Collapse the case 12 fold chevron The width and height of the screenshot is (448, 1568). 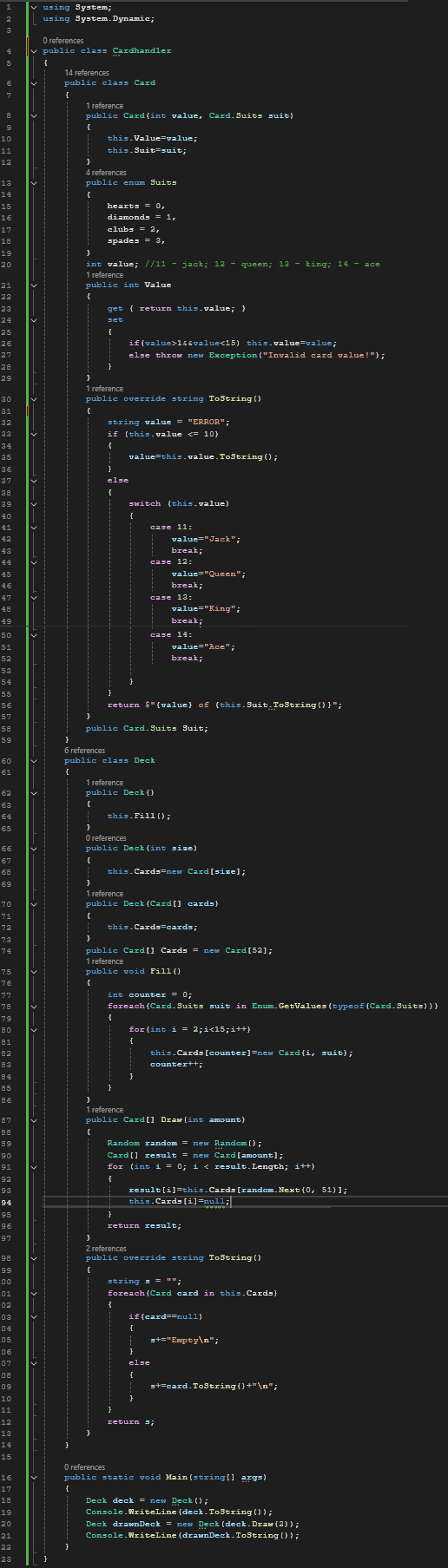click(34, 562)
